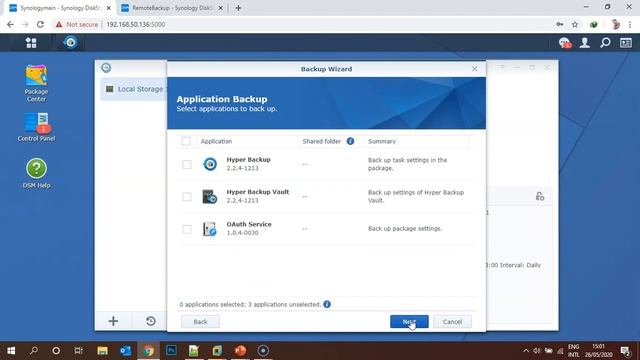Open Windows notification center icon
This screenshot has height=360, width=640.
(625, 351)
